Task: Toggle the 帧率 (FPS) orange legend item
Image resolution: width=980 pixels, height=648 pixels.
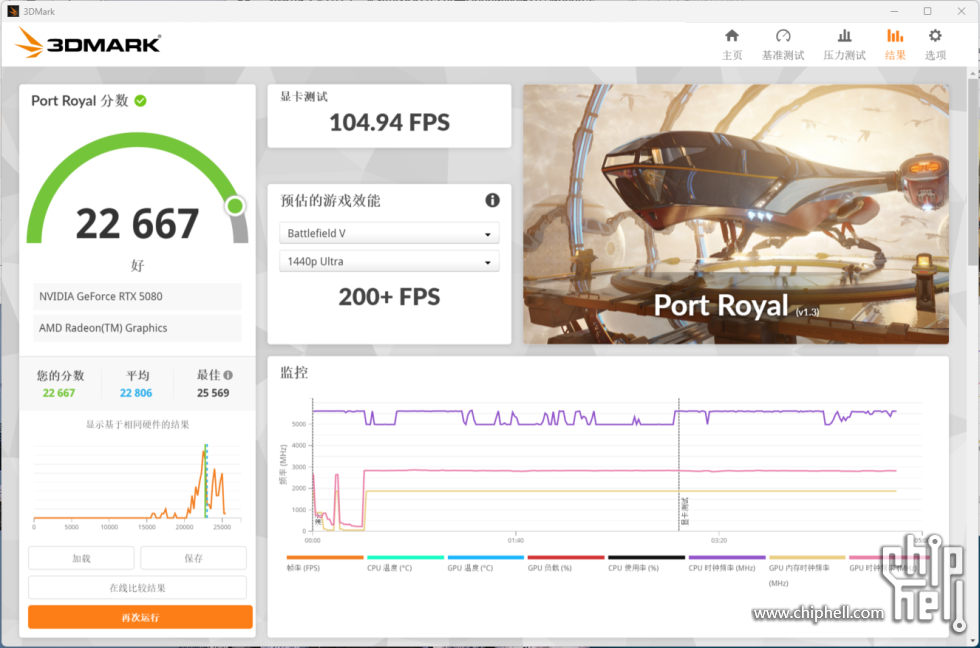Action: pyautogui.click(x=324, y=563)
